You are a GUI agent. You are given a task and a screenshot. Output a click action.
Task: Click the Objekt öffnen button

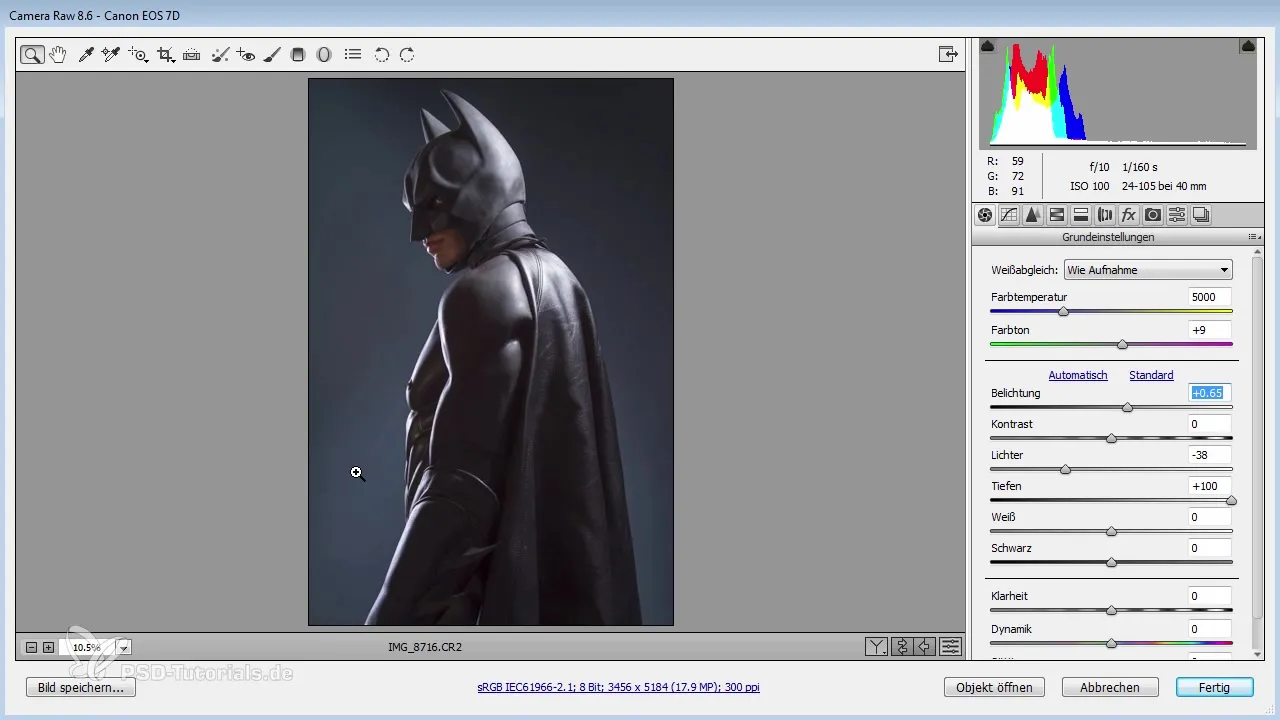click(x=994, y=688)
